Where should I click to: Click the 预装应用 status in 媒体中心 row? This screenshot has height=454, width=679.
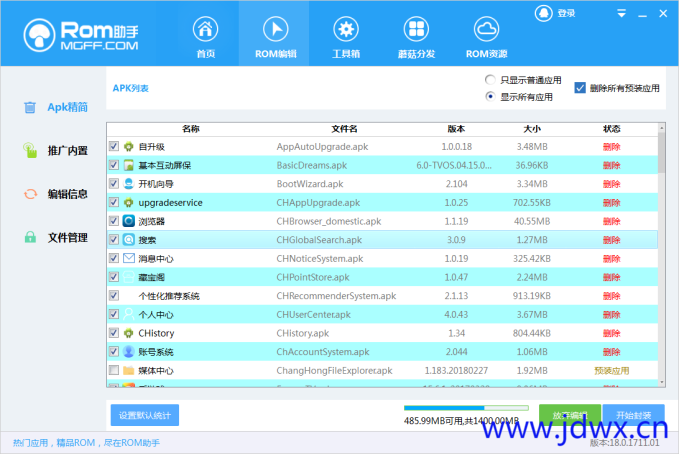click(611, 370)
